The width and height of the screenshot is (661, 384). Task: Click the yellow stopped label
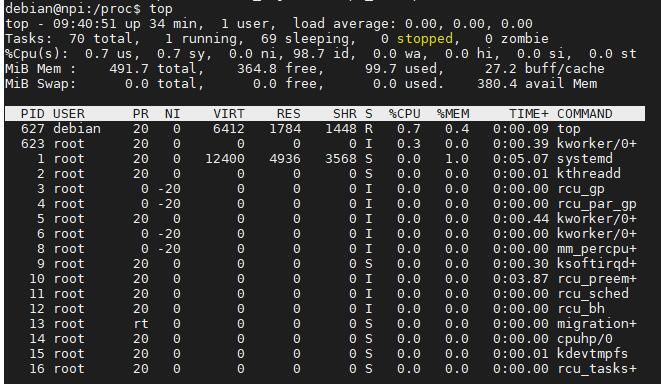pos(425,39)
